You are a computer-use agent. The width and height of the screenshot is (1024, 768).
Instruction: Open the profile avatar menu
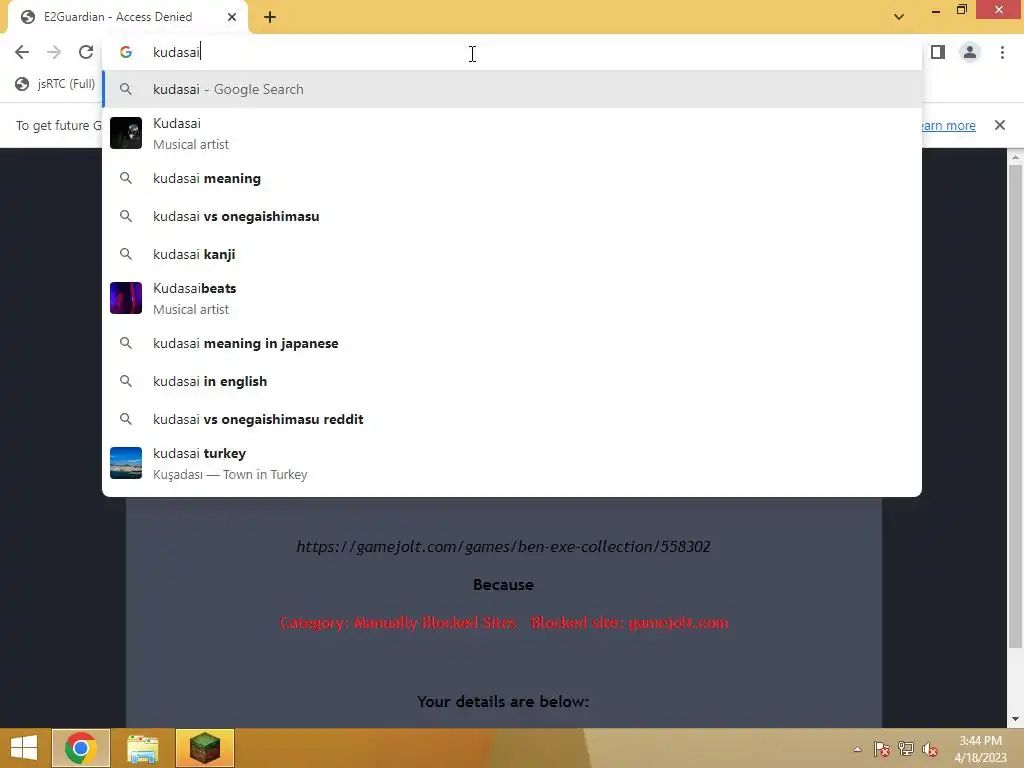970,52
